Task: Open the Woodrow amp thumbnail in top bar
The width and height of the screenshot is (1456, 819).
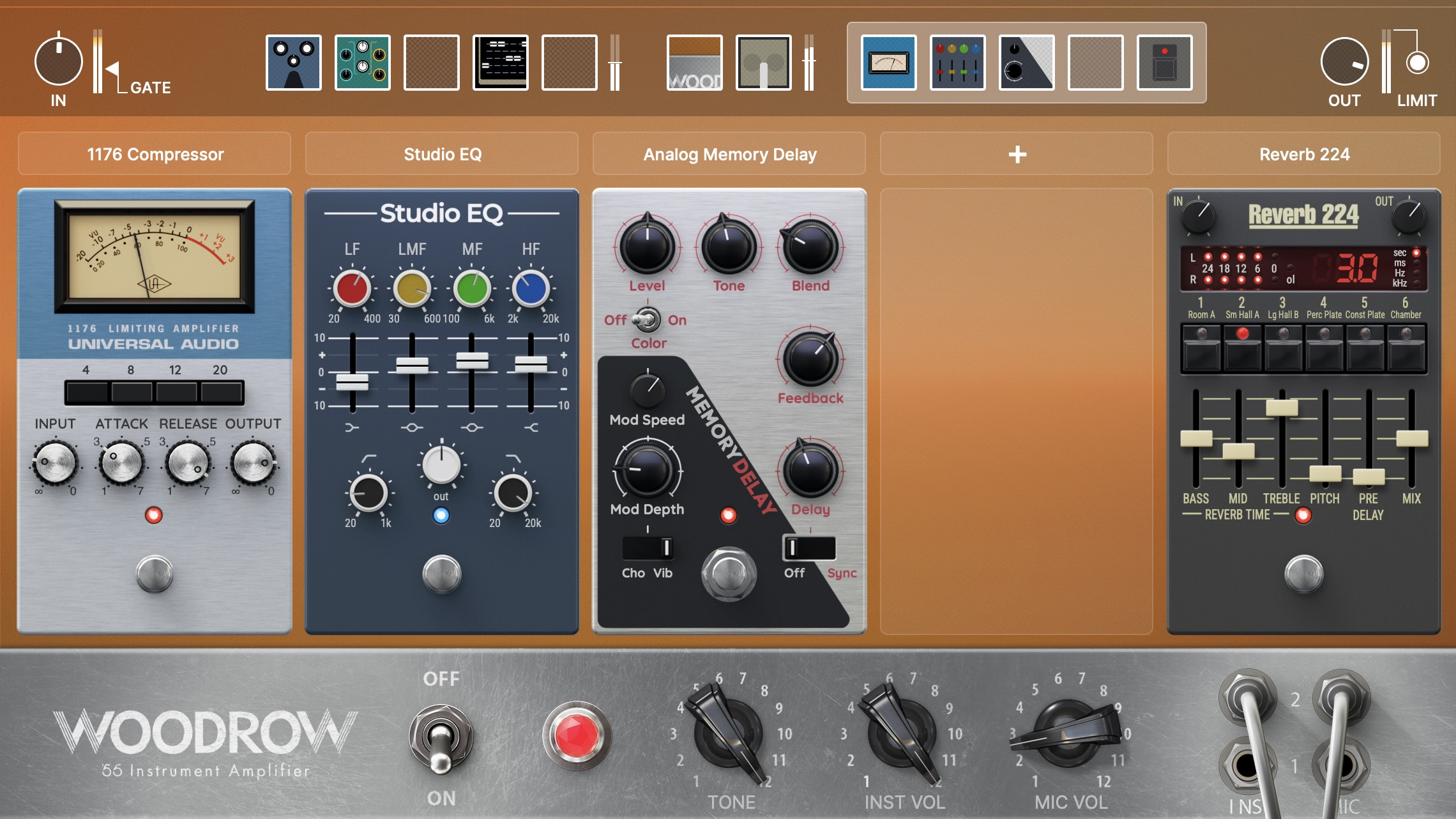Action: coord(694,63)
